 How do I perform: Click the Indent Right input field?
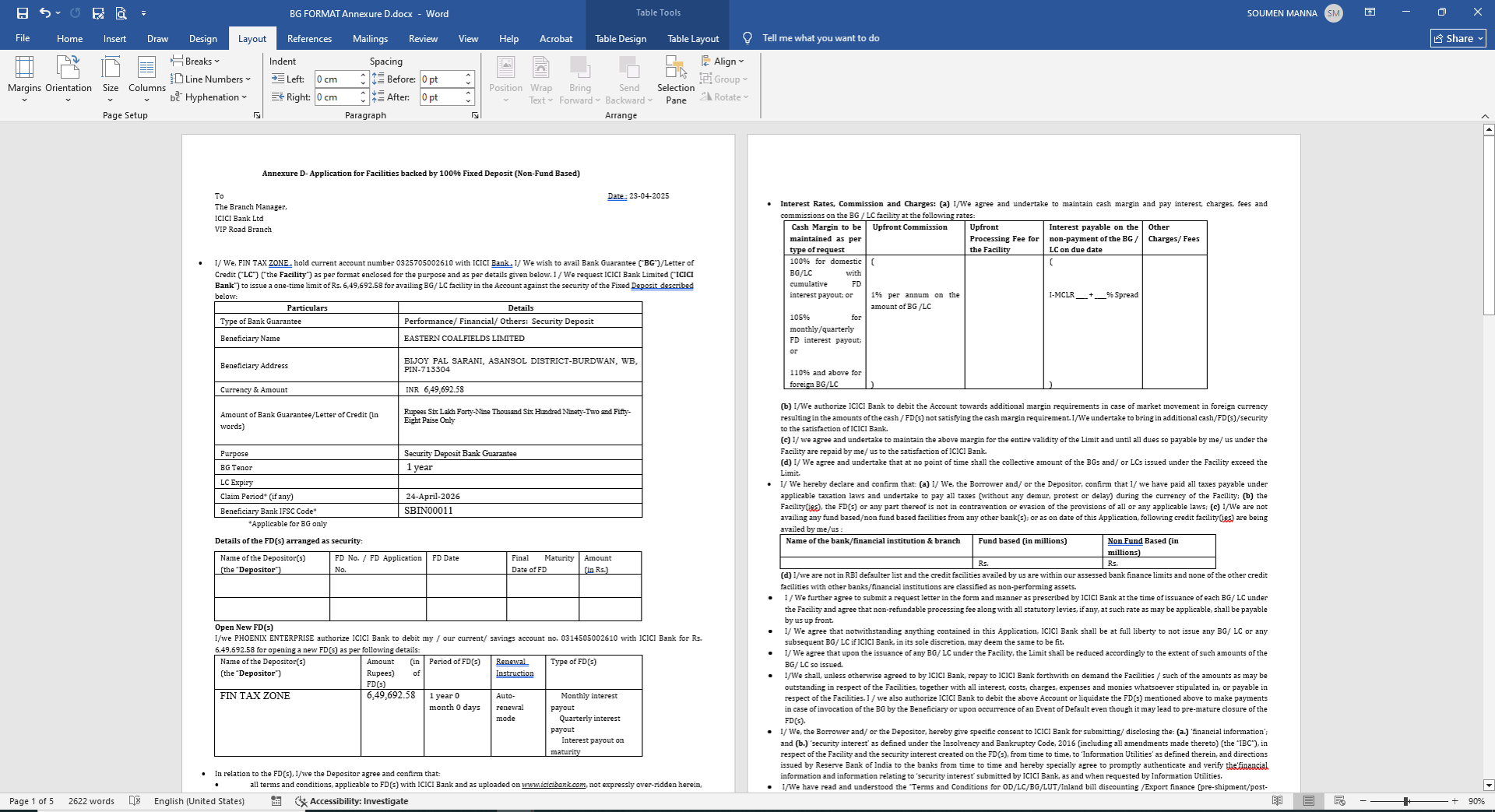[336, 97]
